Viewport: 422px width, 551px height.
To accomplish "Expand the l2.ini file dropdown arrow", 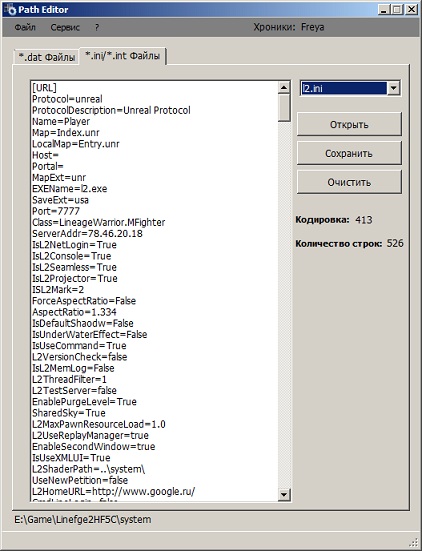I will click(394, 88).
